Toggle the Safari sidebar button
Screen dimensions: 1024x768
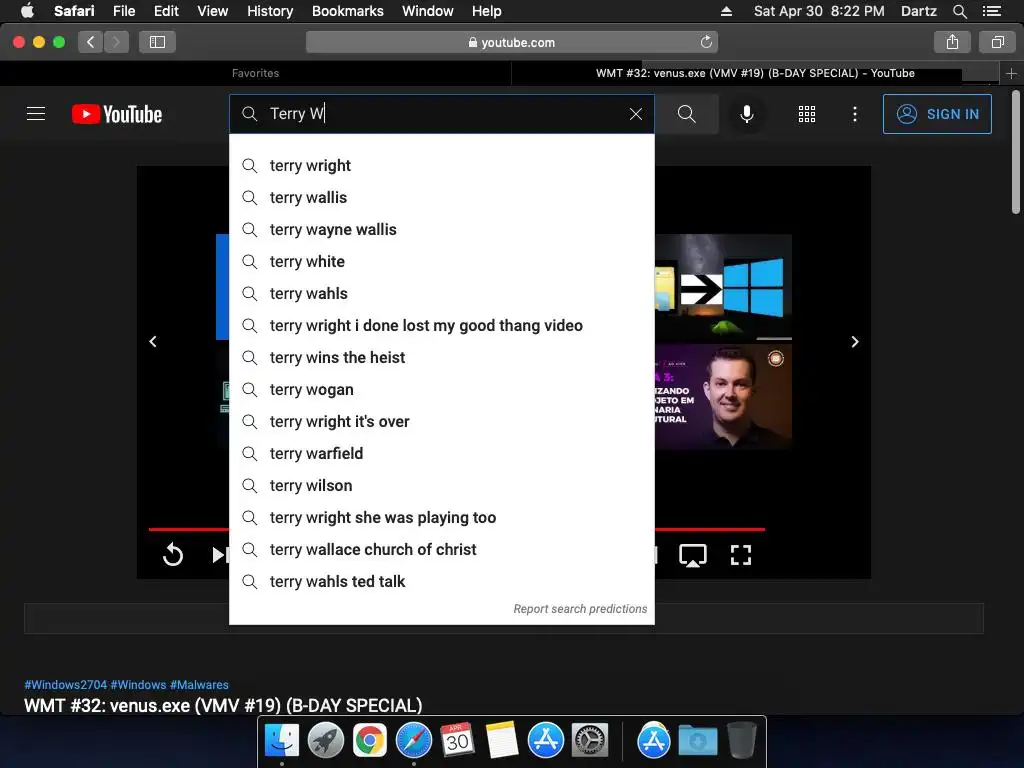click(x=157, y=42)
